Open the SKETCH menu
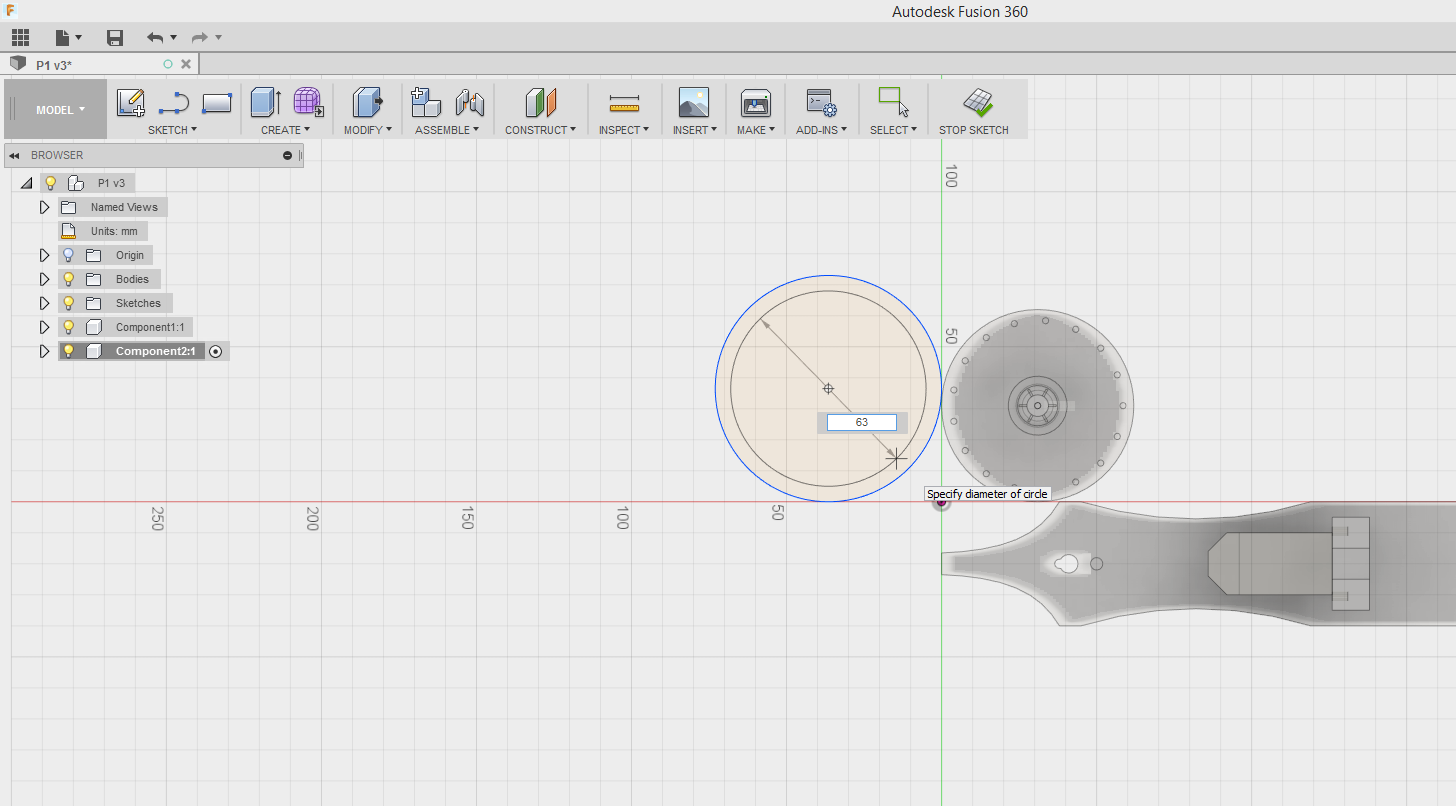The width and height of the screenshot is (1456, 806). pyautogui.click(x=172, y=130)
